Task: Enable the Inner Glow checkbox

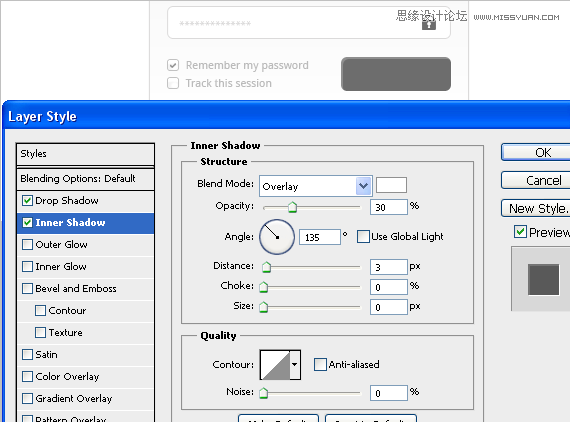Action: click(x=27, y=266)
